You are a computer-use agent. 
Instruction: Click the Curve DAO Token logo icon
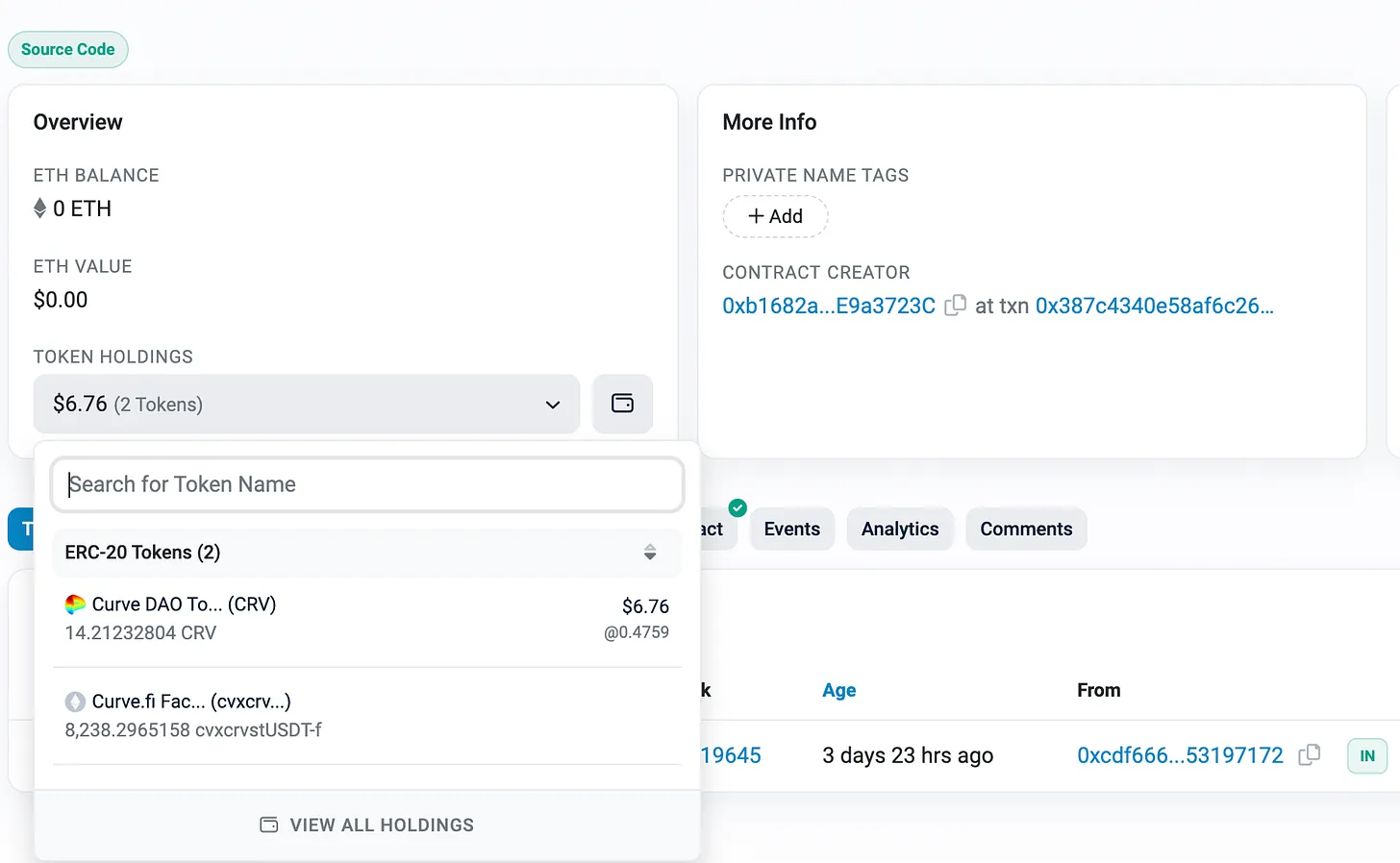pyautogui.click(x=75, y=604)
